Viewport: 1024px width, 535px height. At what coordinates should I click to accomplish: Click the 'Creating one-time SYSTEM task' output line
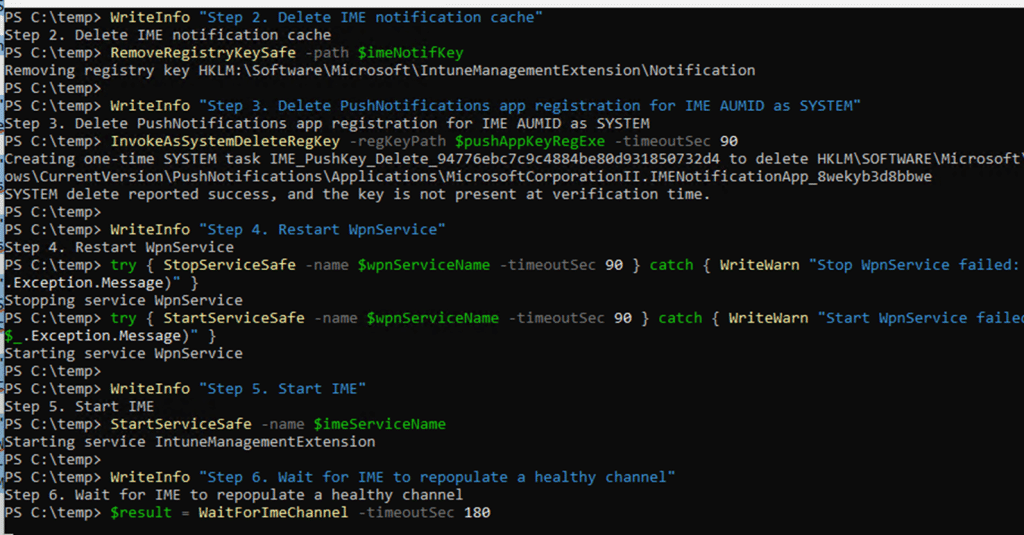(400, 158)
